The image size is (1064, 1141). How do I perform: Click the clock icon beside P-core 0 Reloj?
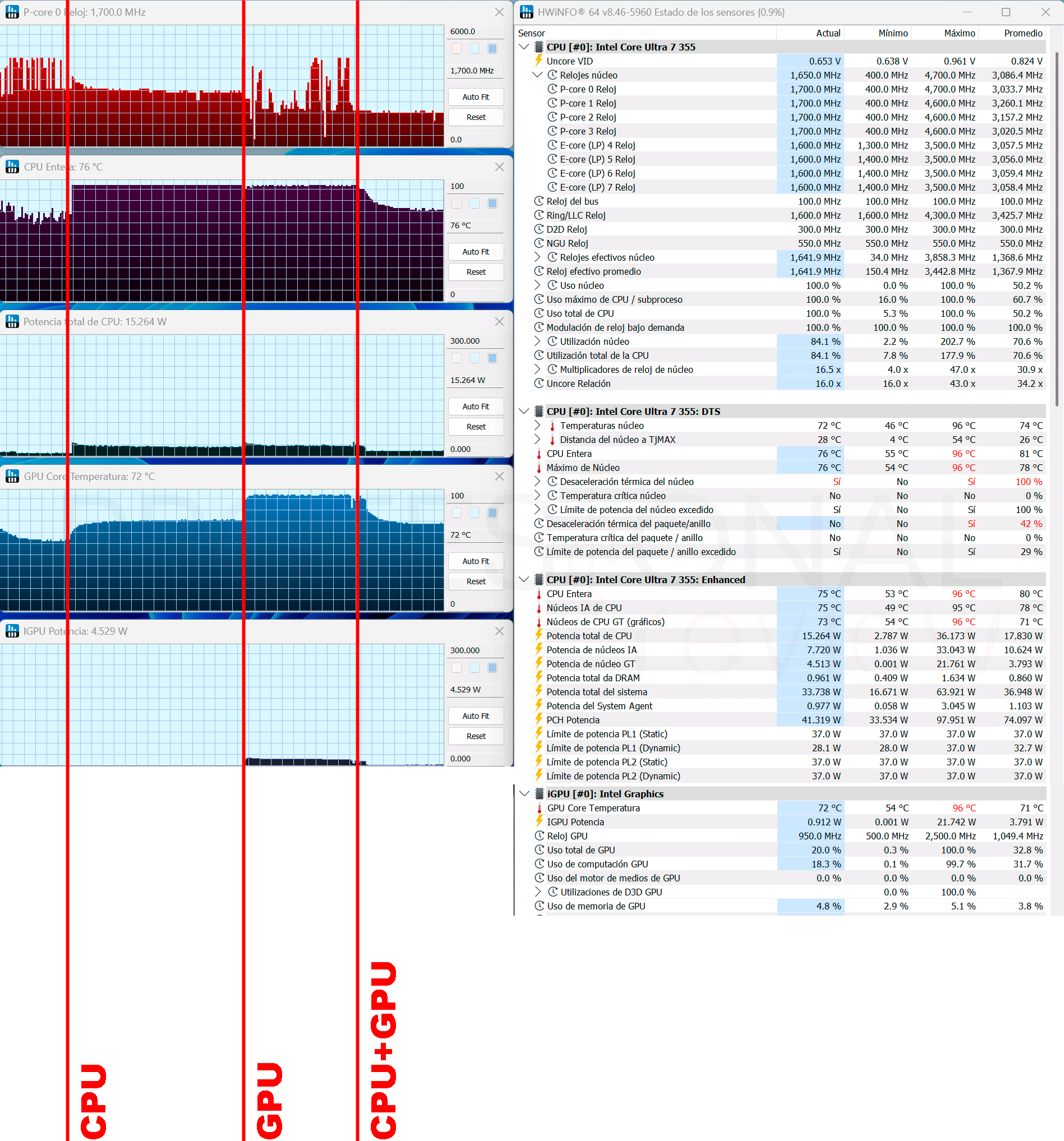[552, 89]
